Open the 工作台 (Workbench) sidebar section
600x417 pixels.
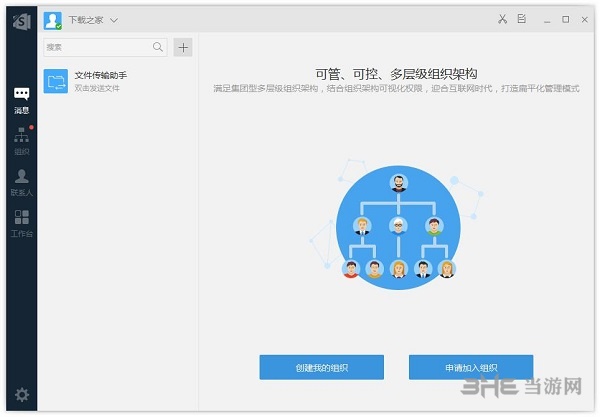[21, 221]
